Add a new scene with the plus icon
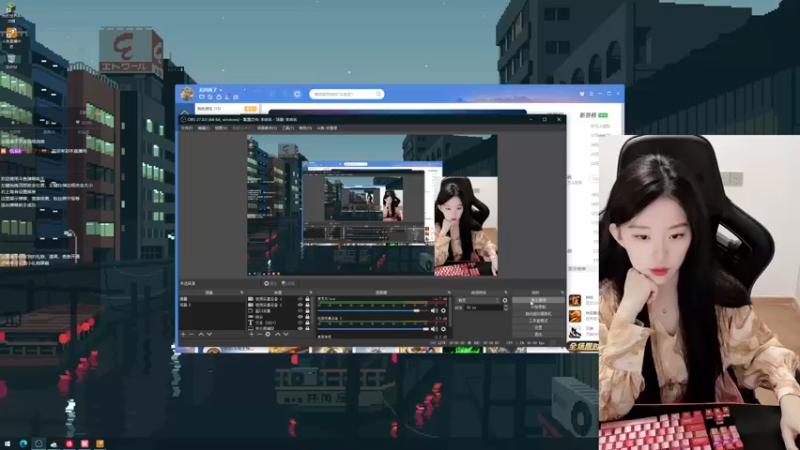This screenshot has height=450, width=800. pos(184,335)
